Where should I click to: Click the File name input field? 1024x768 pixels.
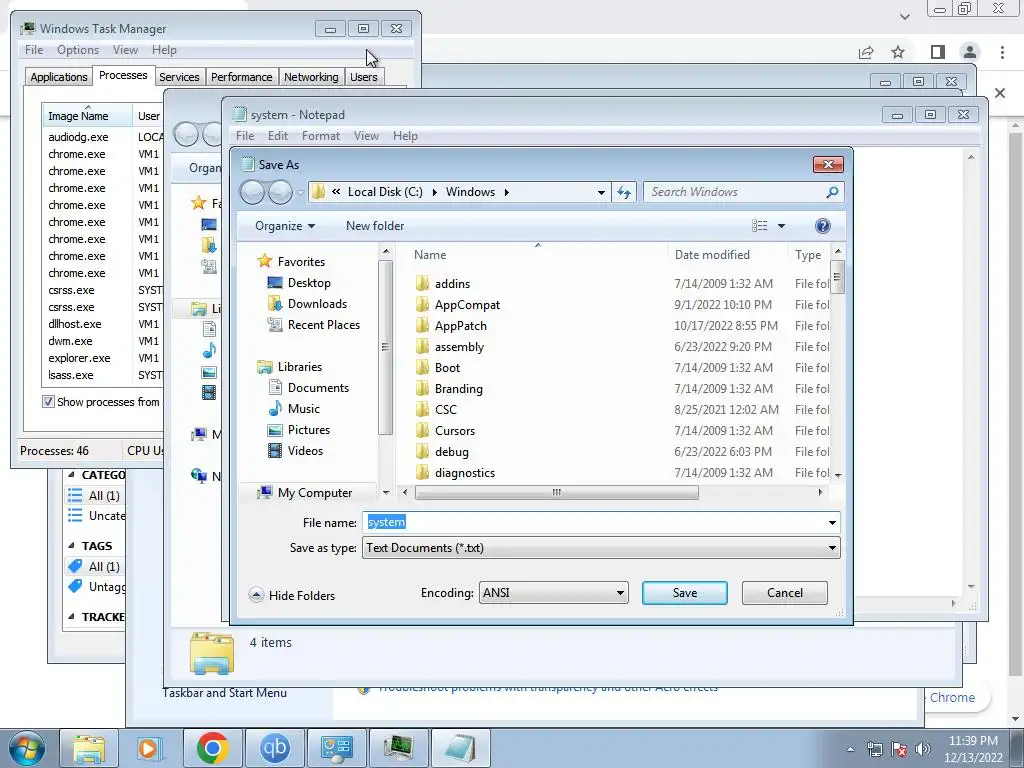click(594, 522)
